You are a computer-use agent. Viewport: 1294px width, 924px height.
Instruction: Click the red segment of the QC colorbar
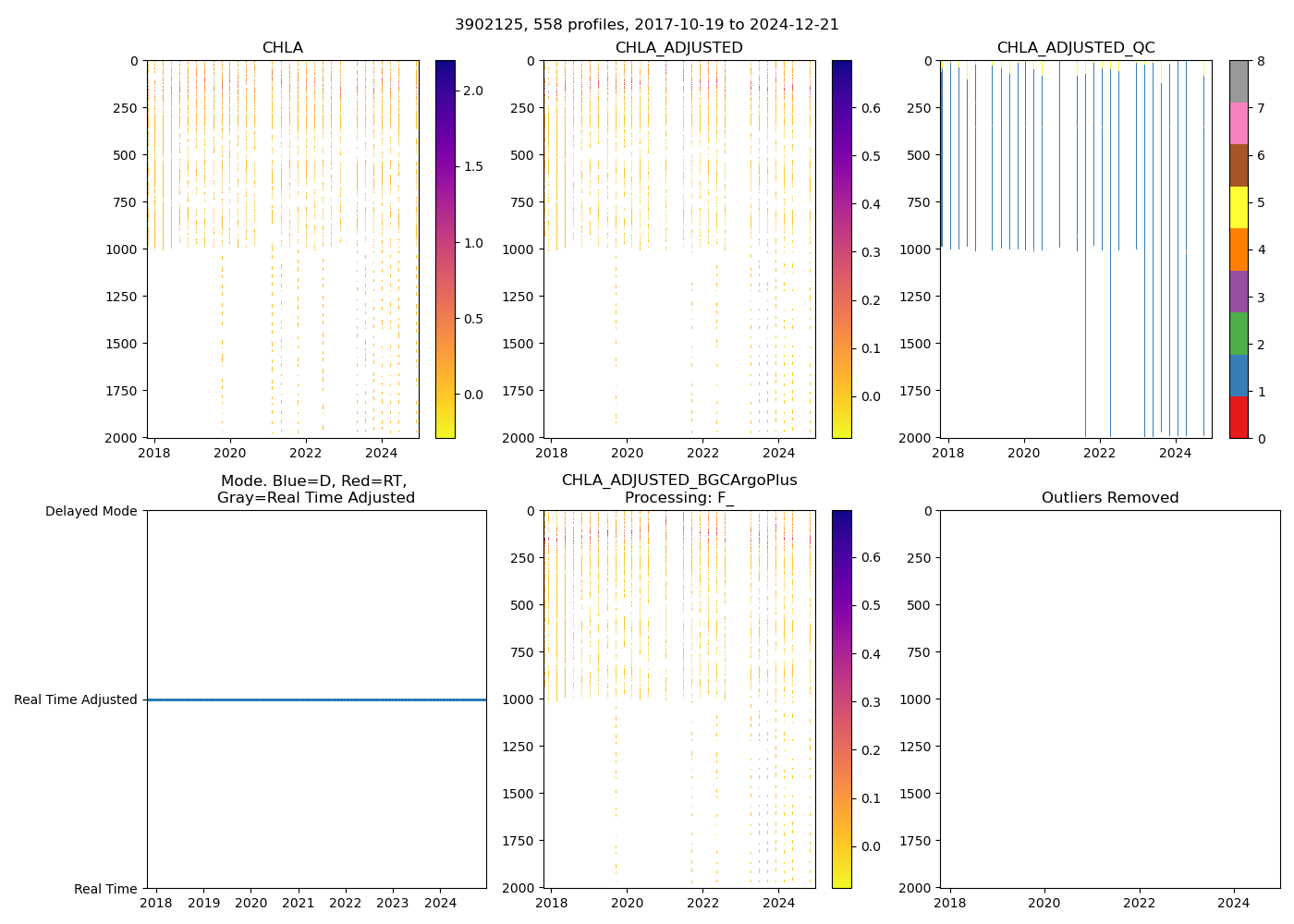(1239, 417)
